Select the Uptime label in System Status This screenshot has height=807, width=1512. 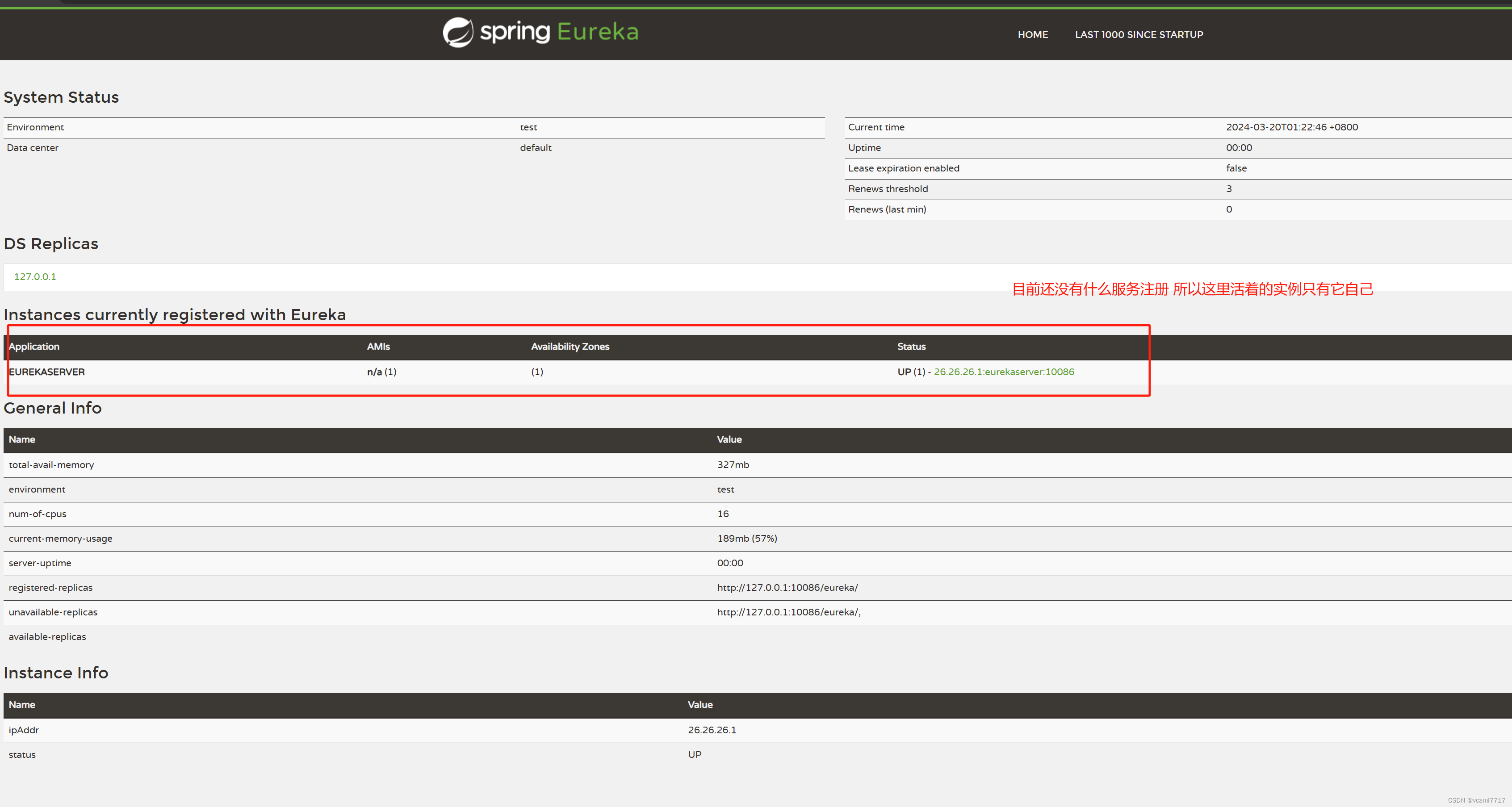864,147
